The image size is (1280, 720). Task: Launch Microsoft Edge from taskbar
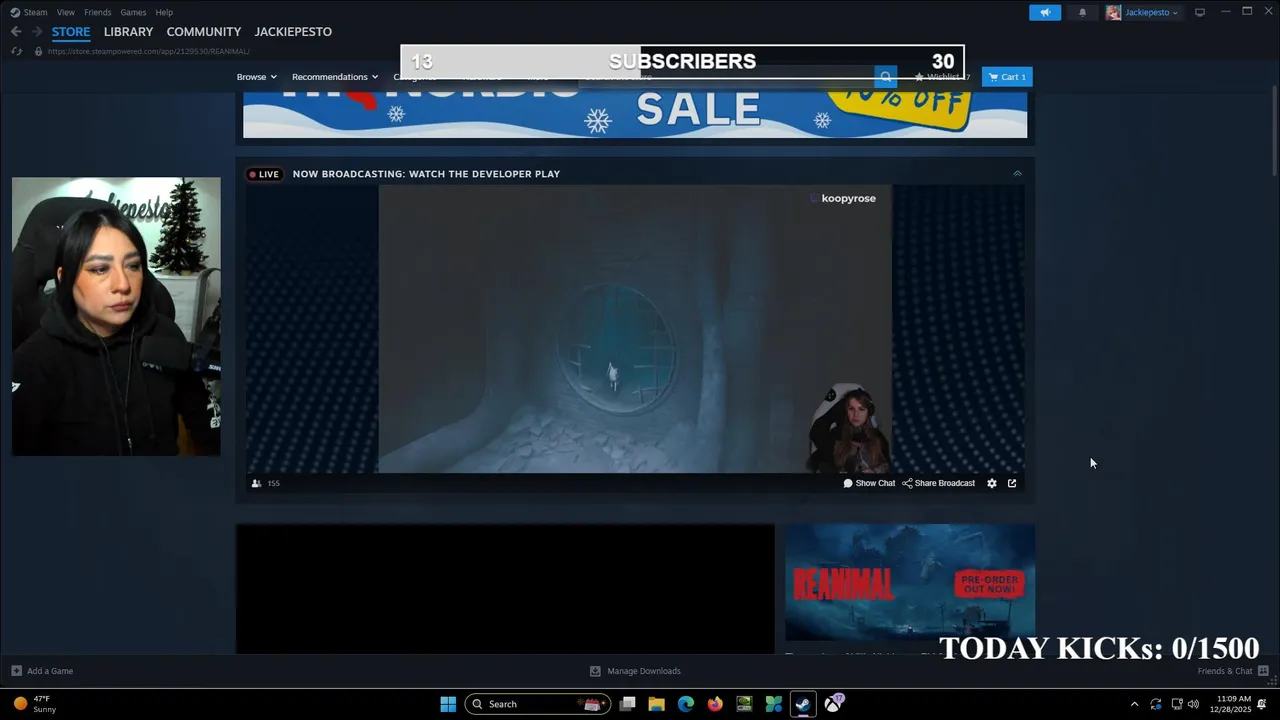click(x=685, y=704)
